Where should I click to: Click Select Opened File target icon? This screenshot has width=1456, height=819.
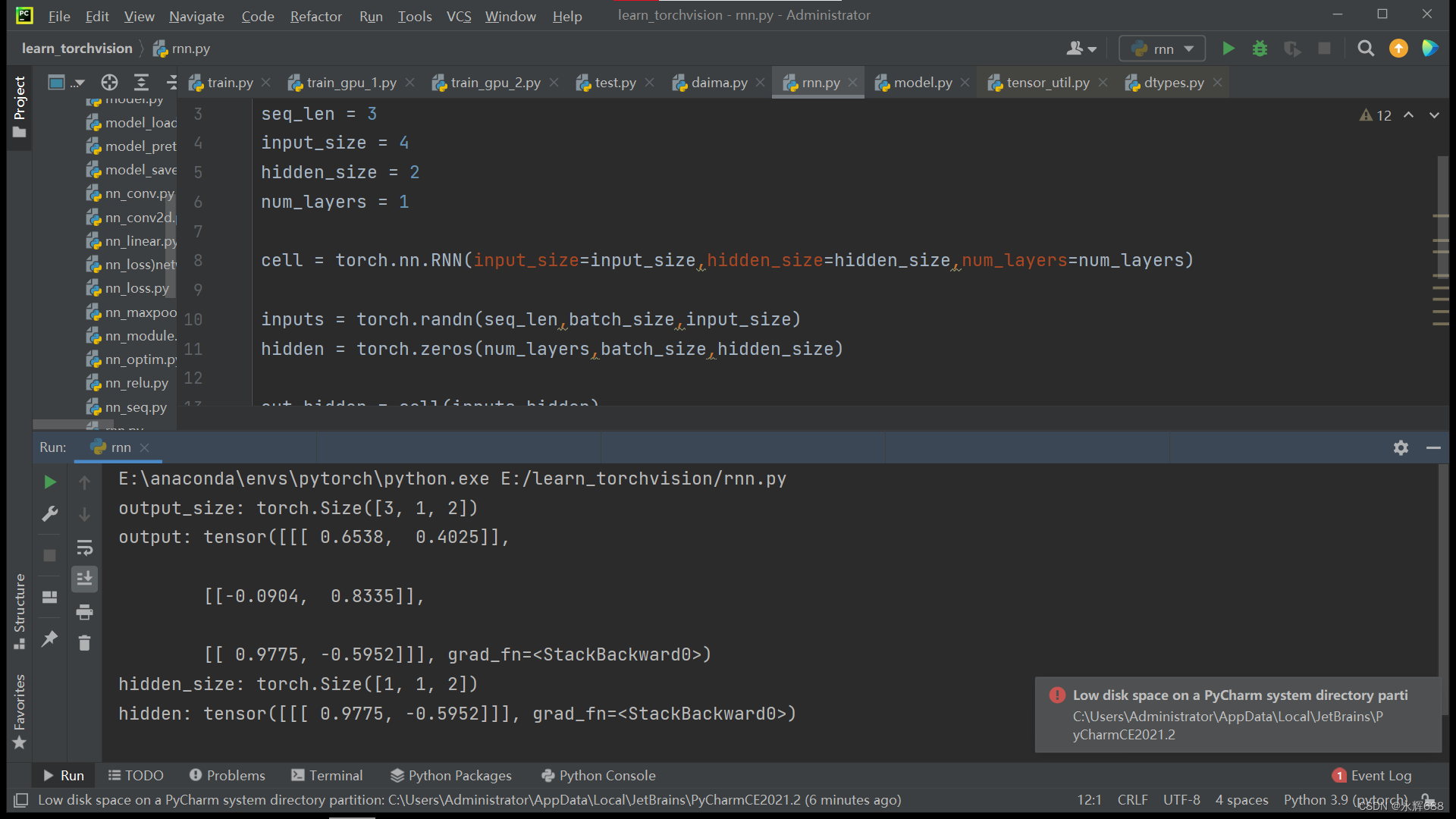(109, 82)
